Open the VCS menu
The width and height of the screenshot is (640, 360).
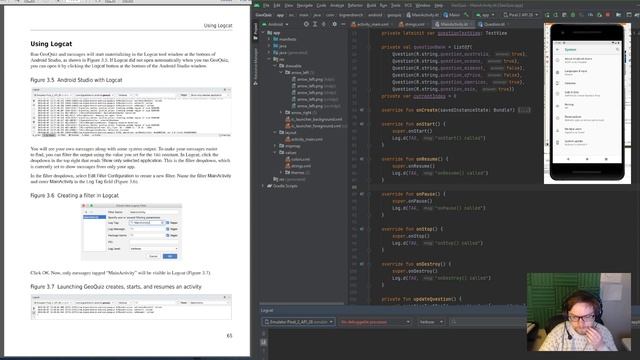point(408,6)
